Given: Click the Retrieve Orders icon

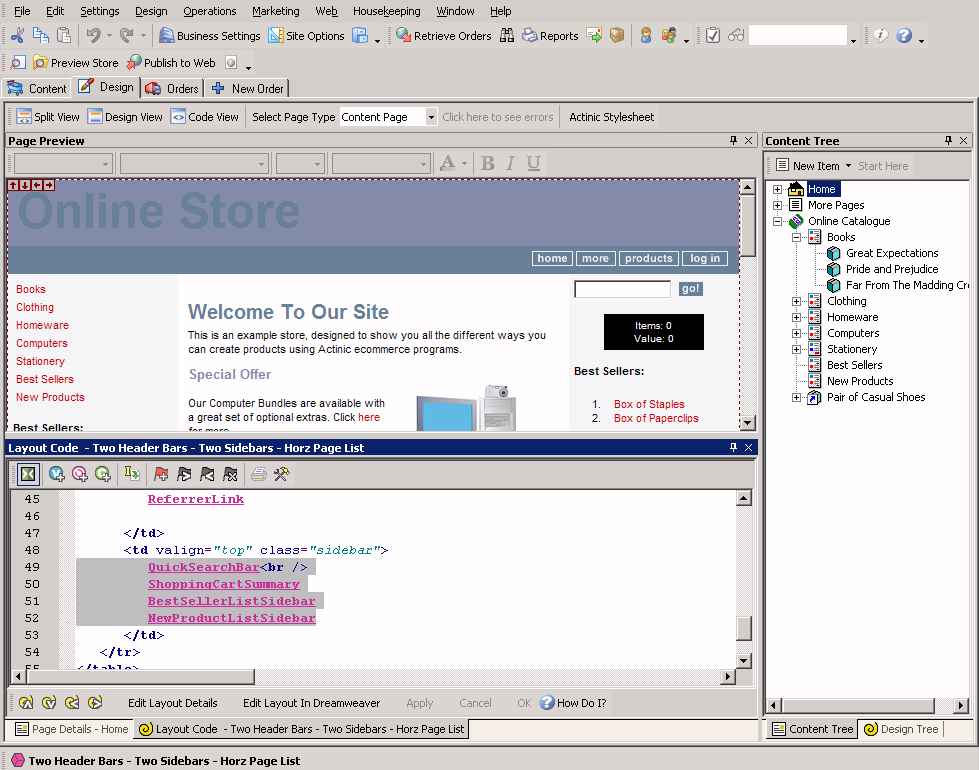Looking at the screenshot, I should pos(404,36).
